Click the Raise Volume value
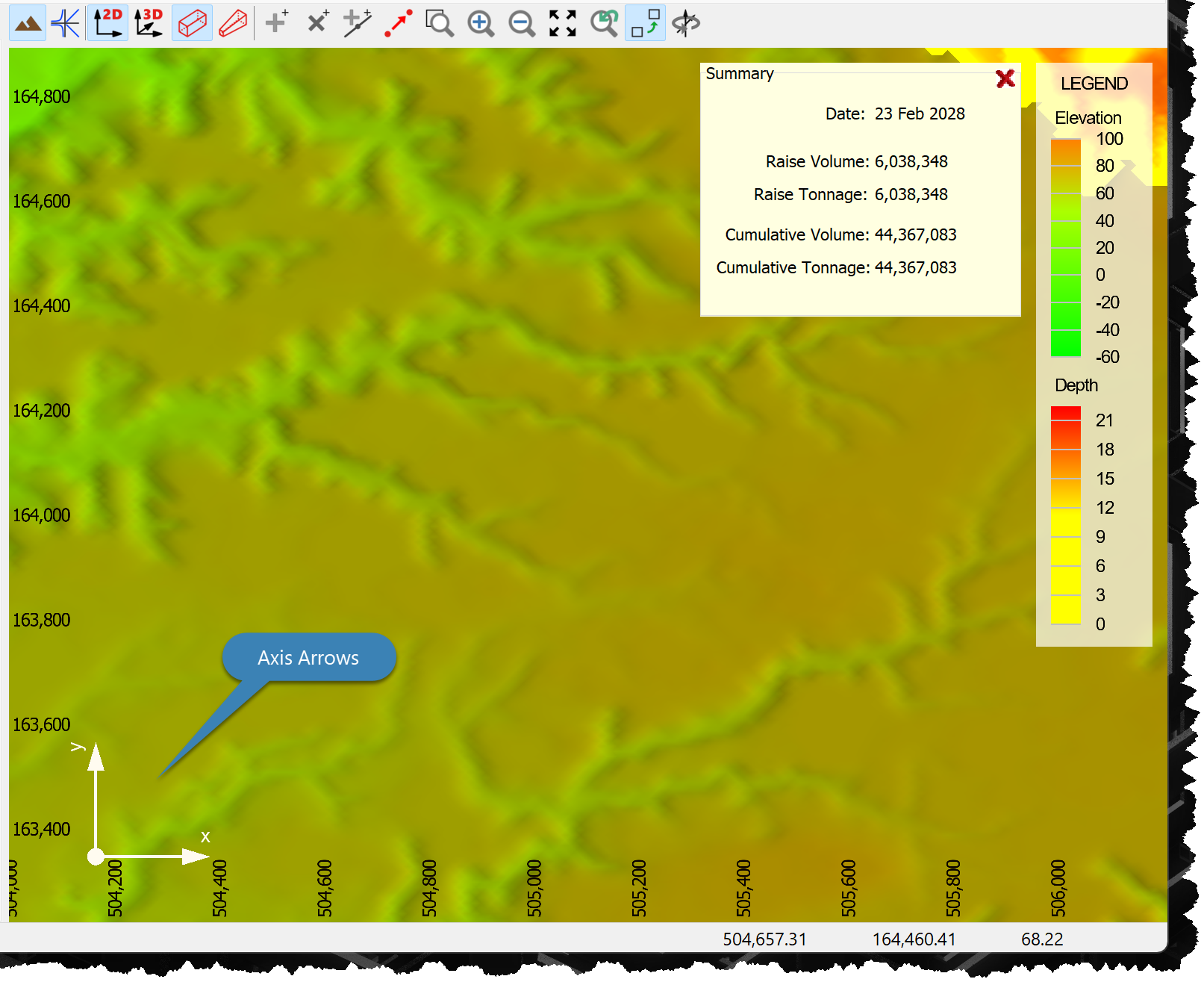This screenshot has height=982, width=1204. [x=911, y=161]
